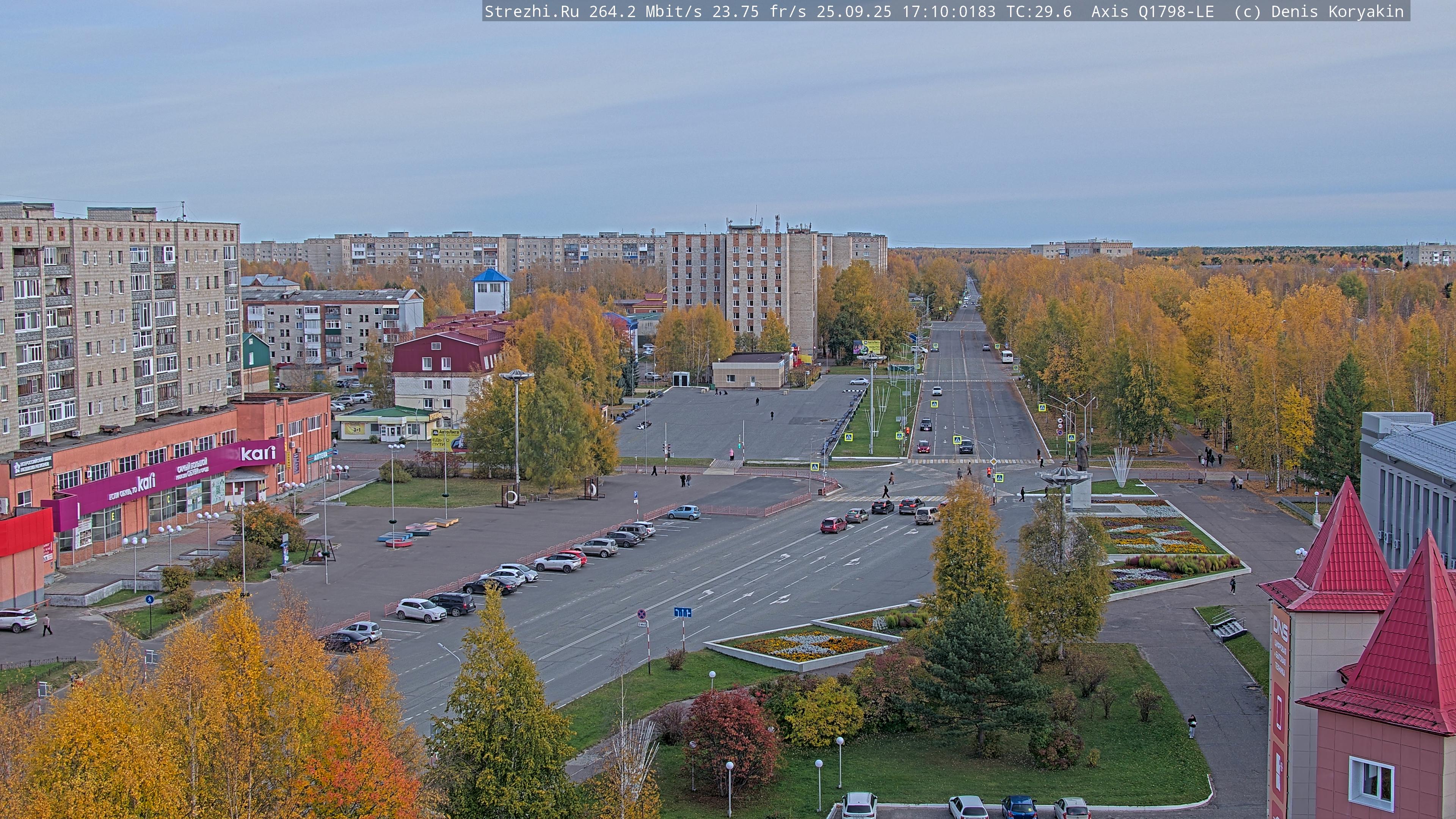
Task: Click the large white kari logo sign
Action: [x=258, y=453]
